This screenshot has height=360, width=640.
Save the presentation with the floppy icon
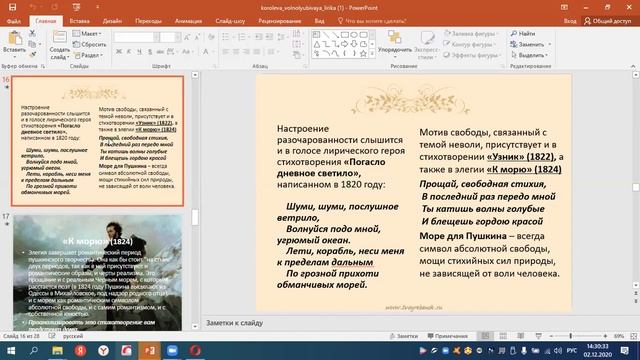(x=13, y=7)
